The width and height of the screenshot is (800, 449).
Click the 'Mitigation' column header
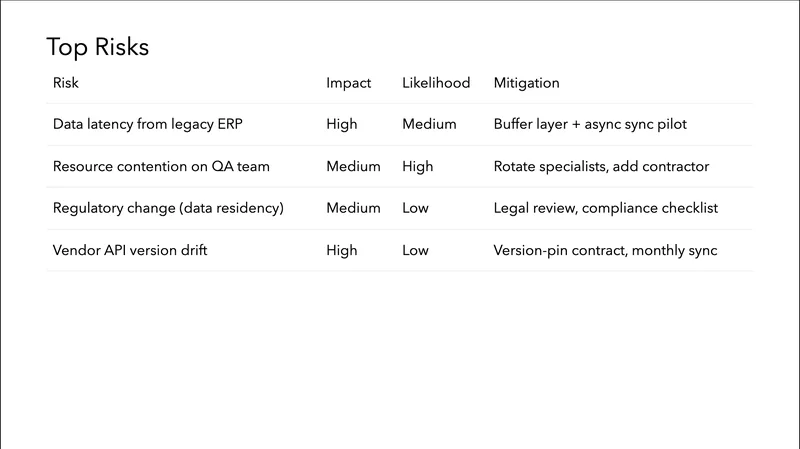(x=526, y=83)
